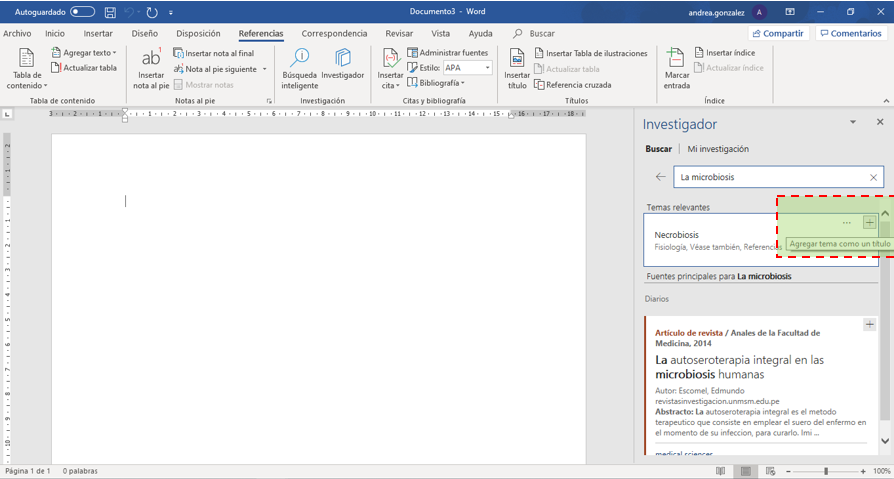Redo action in quick access toolbar
The image size is (894, 479).
[152, 11]
